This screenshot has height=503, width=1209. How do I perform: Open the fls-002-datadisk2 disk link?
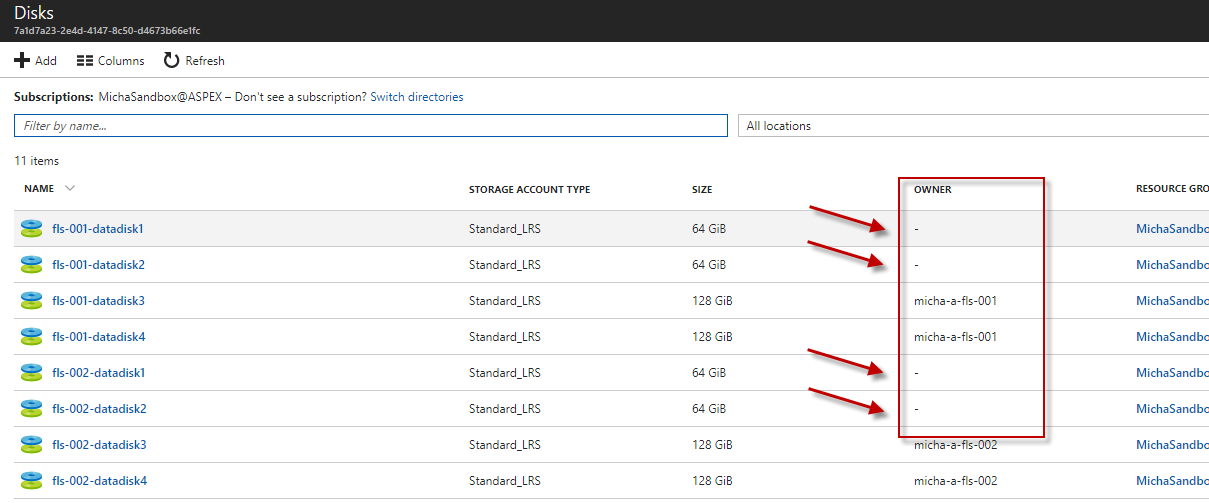coord(98,409)
